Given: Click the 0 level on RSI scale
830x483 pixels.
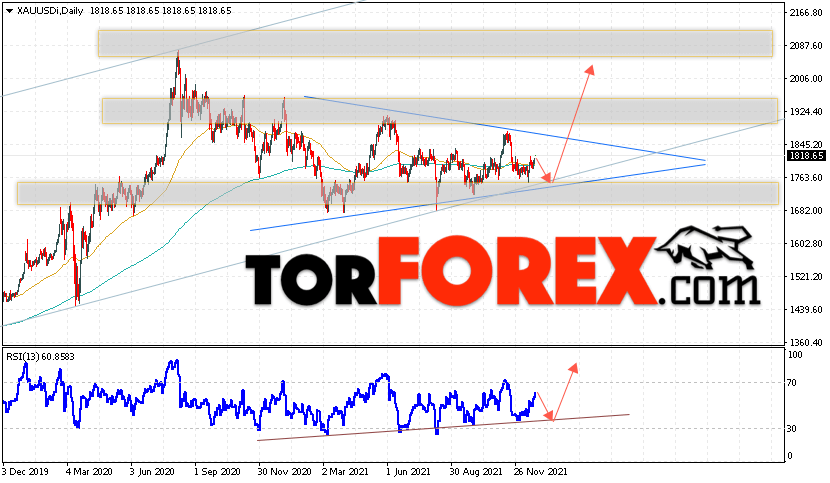Looking at the screenshot, I should pyautogui.click(x=790, y=456).
